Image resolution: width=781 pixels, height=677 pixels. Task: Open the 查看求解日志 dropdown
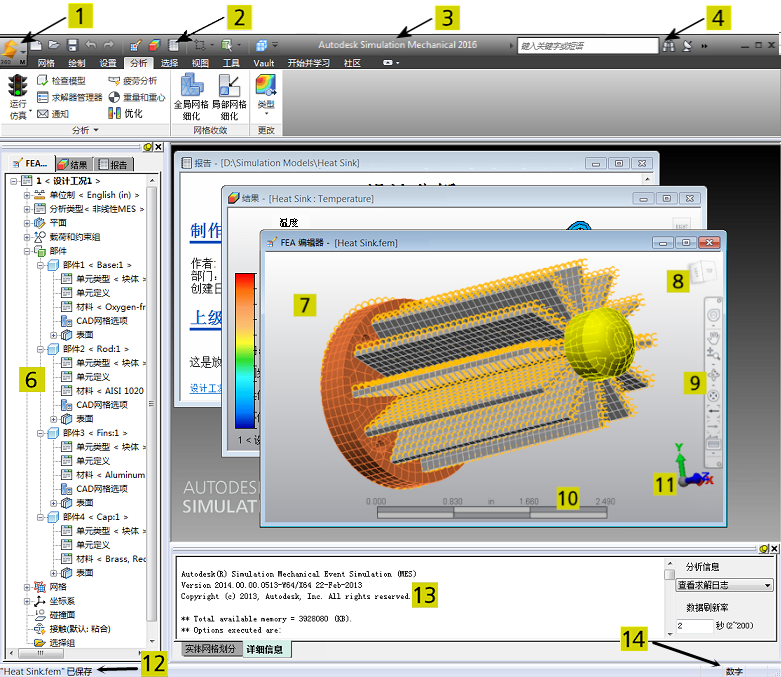click(x=724, y=585)
